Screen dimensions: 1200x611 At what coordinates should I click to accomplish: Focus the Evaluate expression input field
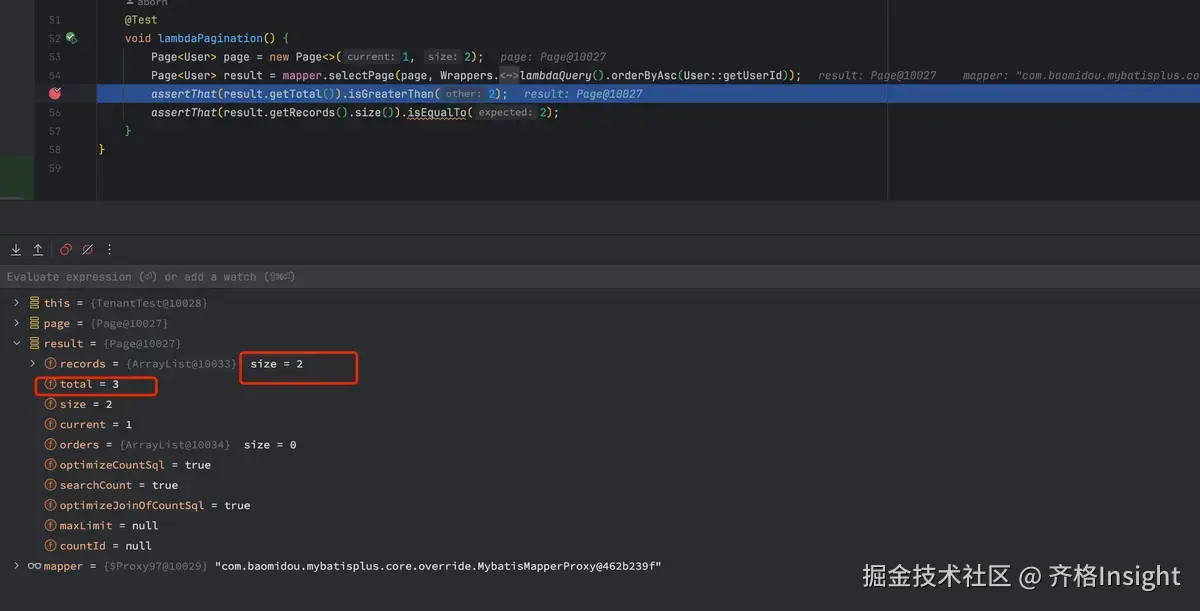point(600,277)
